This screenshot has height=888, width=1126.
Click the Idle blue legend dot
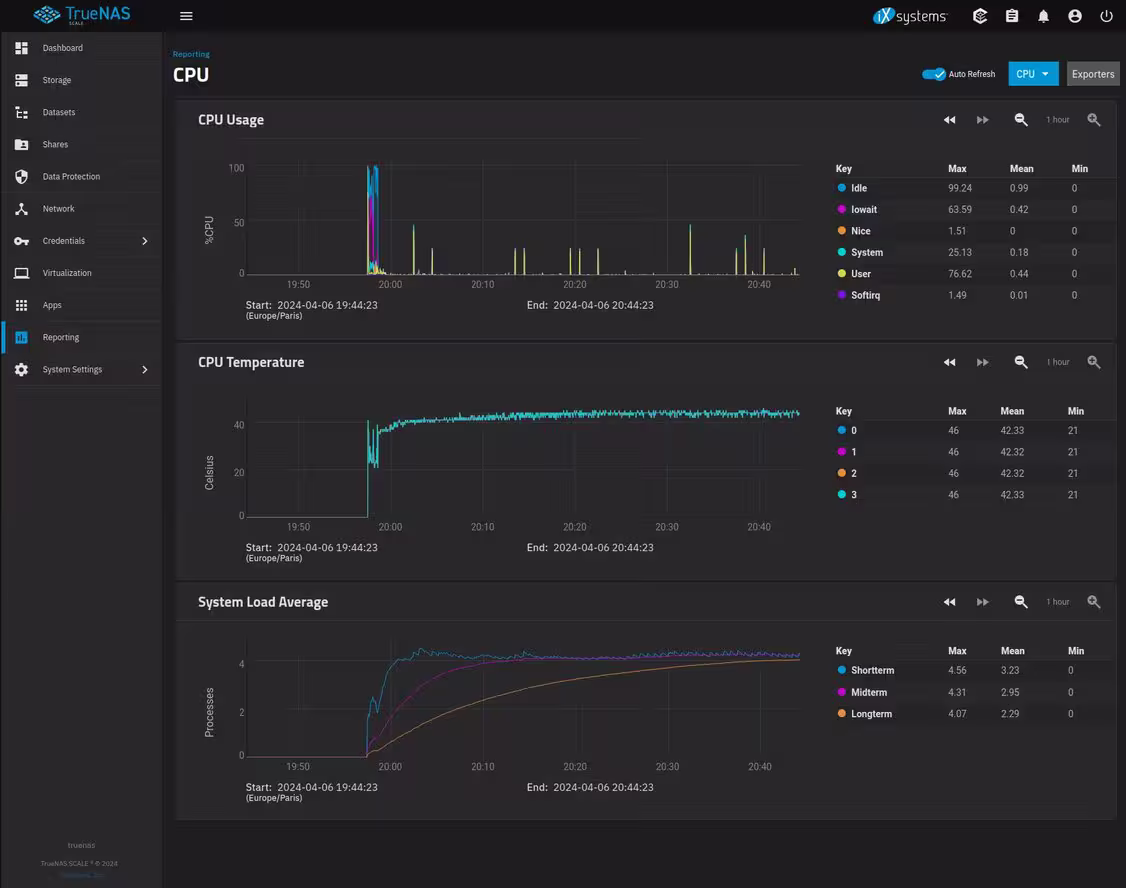pyautogui.click(x=841, y=188)
